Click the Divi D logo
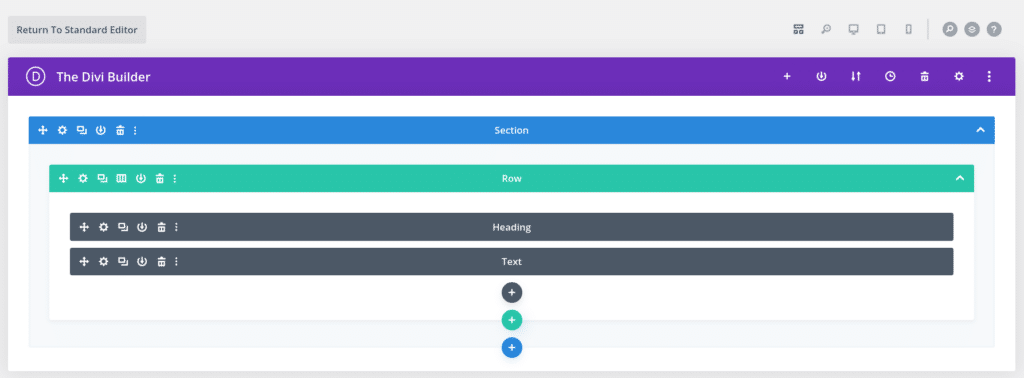This screenshot has height=378, width=1024. tap(35, 76)
